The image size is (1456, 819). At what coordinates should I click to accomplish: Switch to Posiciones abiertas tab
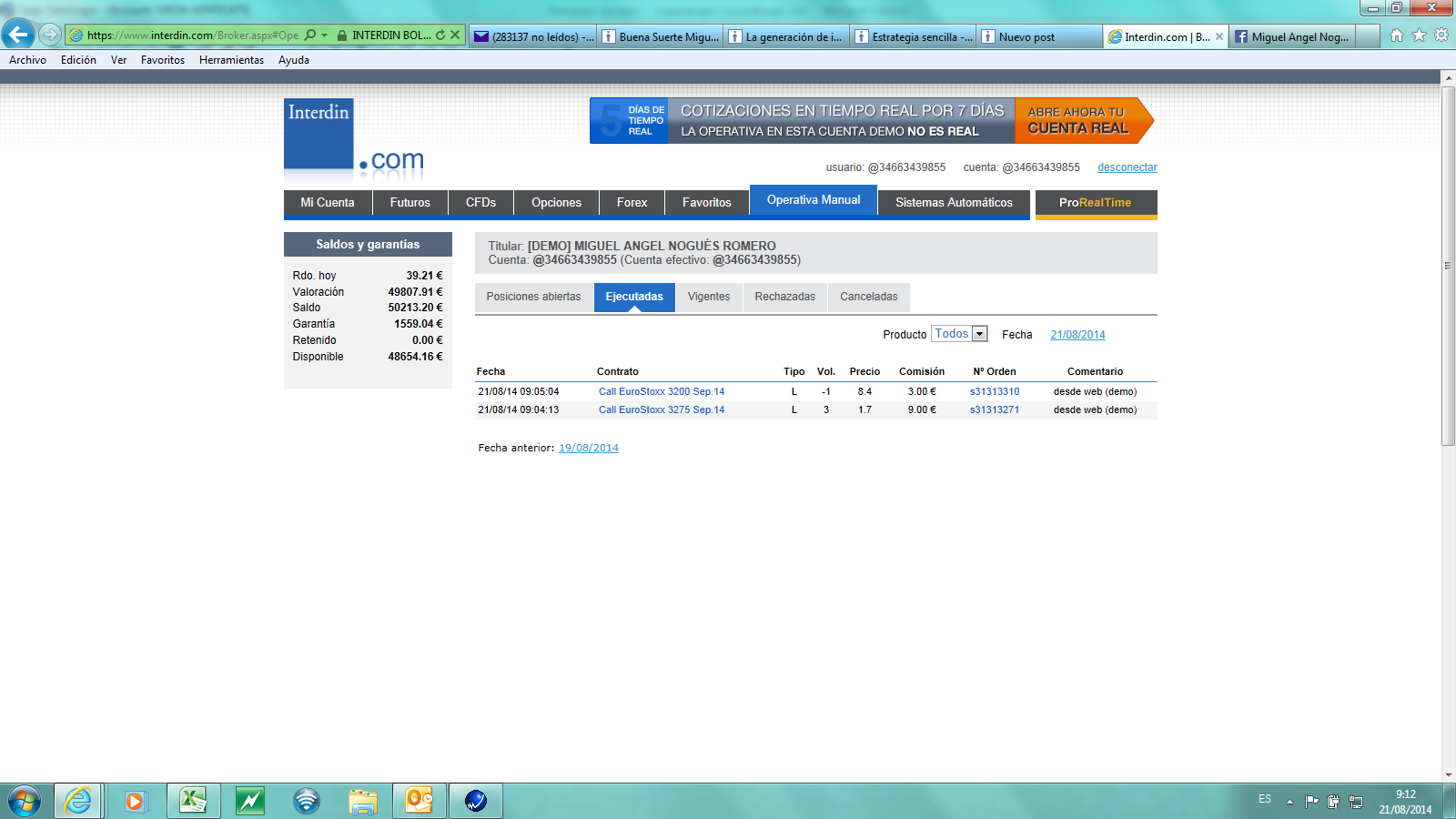point(533,297)
